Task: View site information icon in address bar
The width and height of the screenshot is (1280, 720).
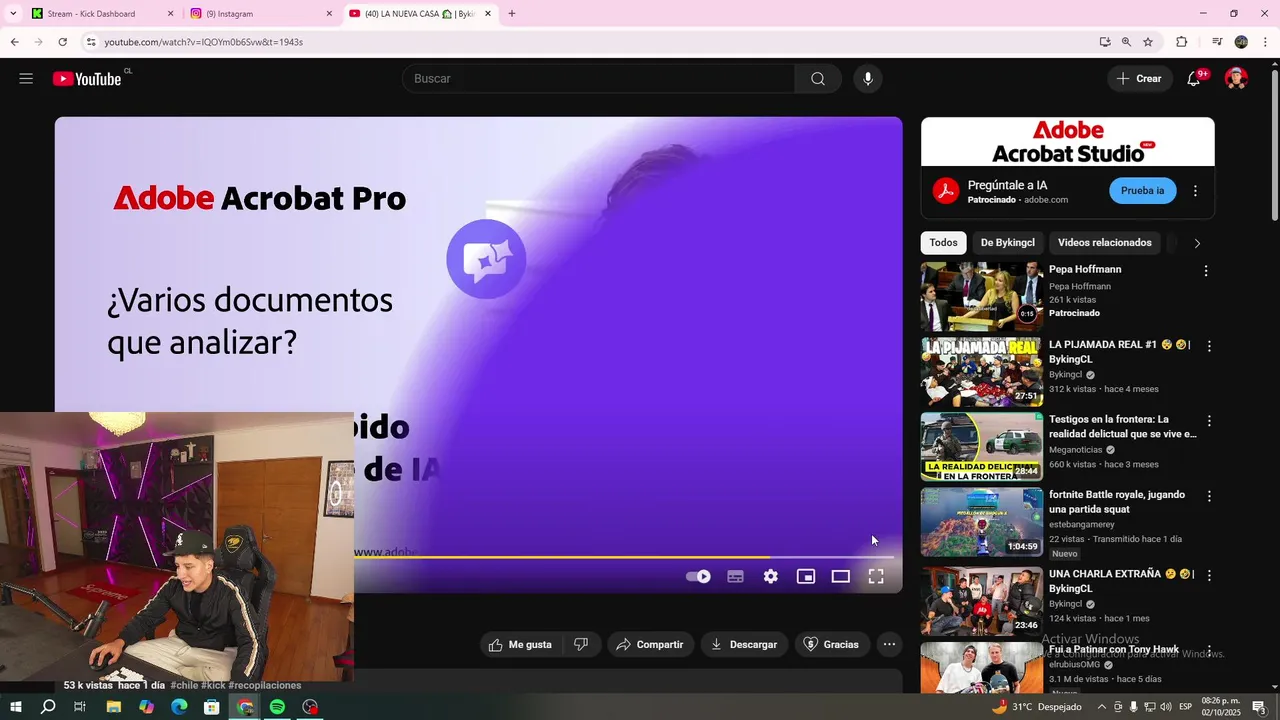Action: [x=90, y=42]
